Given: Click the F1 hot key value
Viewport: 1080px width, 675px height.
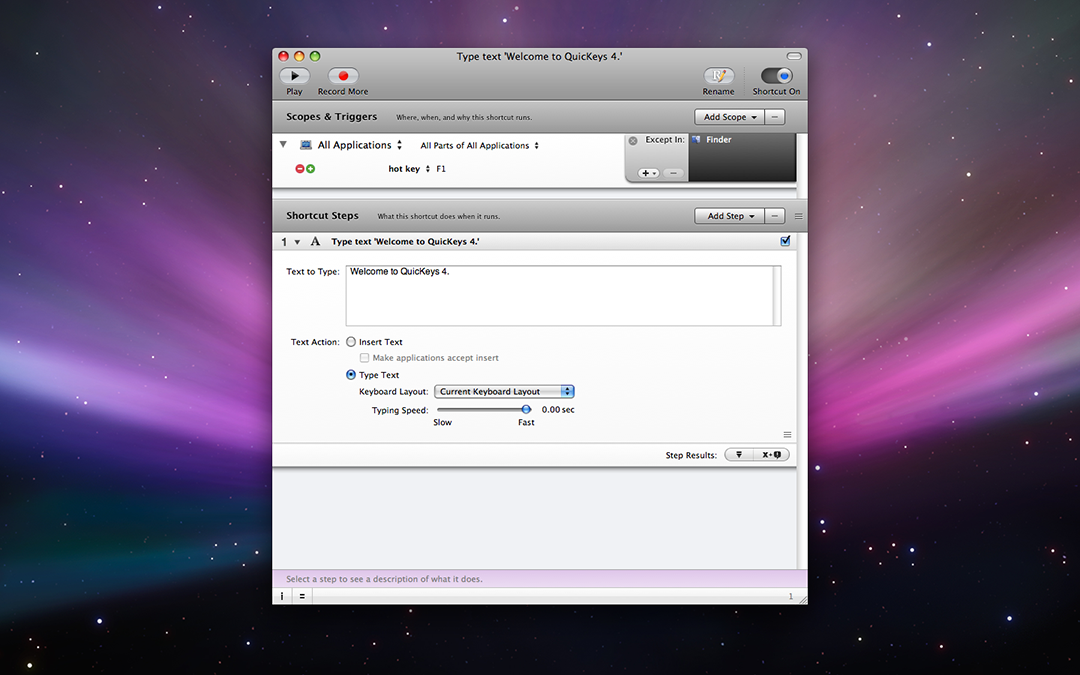Looking at the screenshot, I should 441,169.
